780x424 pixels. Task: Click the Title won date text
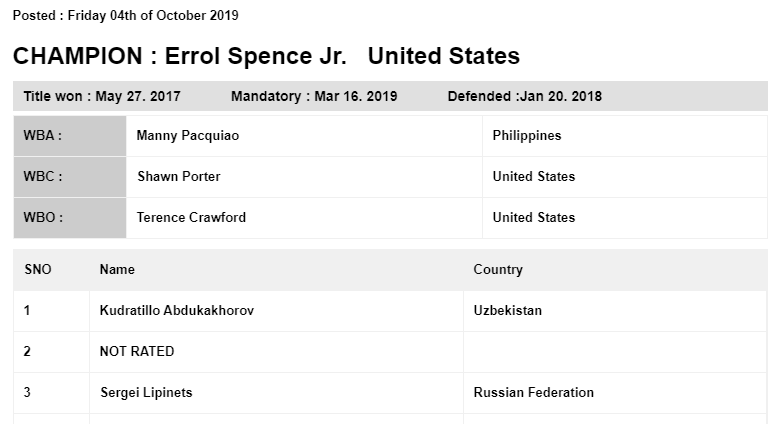pos(102,96)
